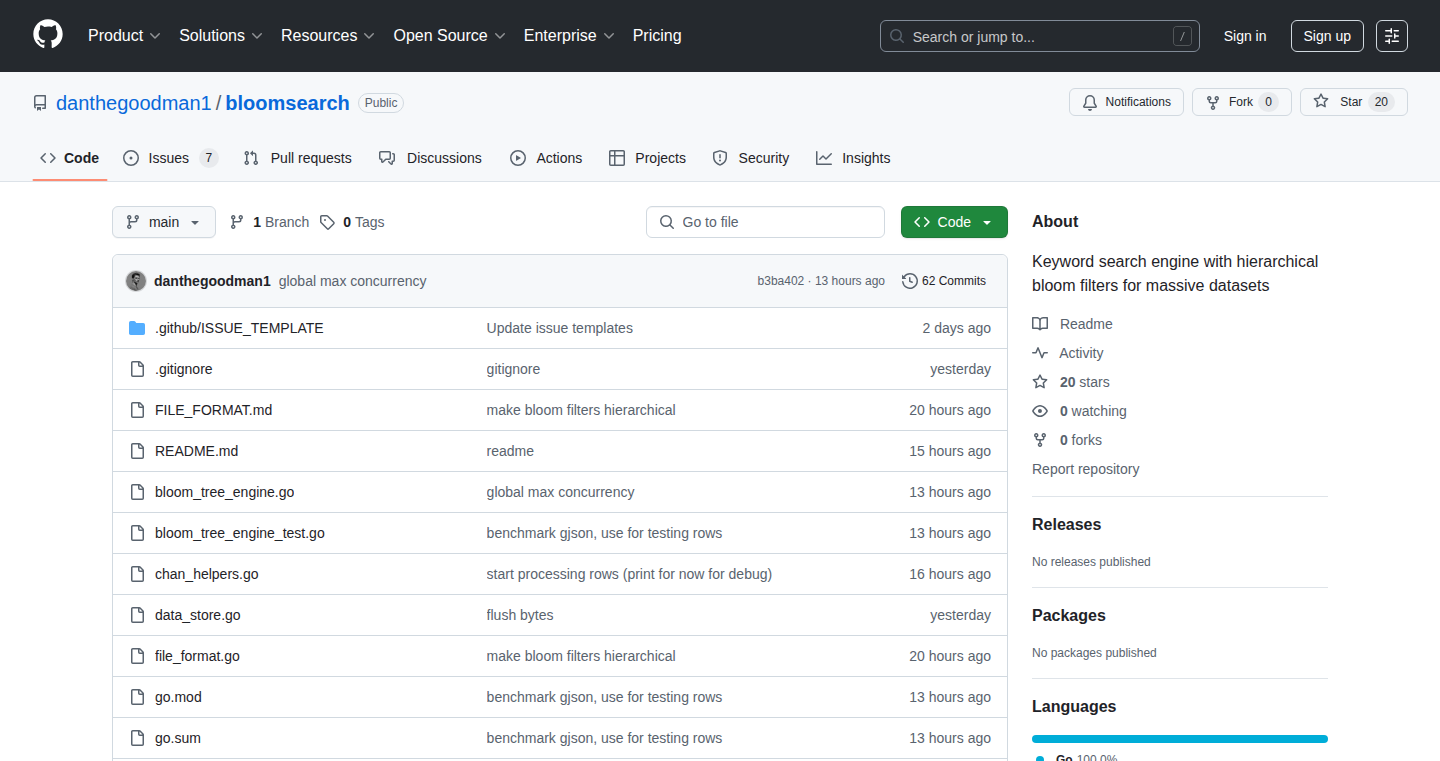
Task: Select the Code tab
Action: [x=70, y=158]
